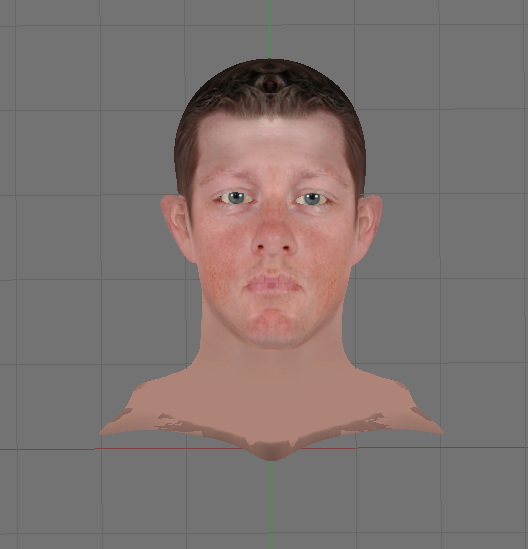Select the pointed chest base of the mesh
This screenshot has height=549, width=528.
pos(272,454)
